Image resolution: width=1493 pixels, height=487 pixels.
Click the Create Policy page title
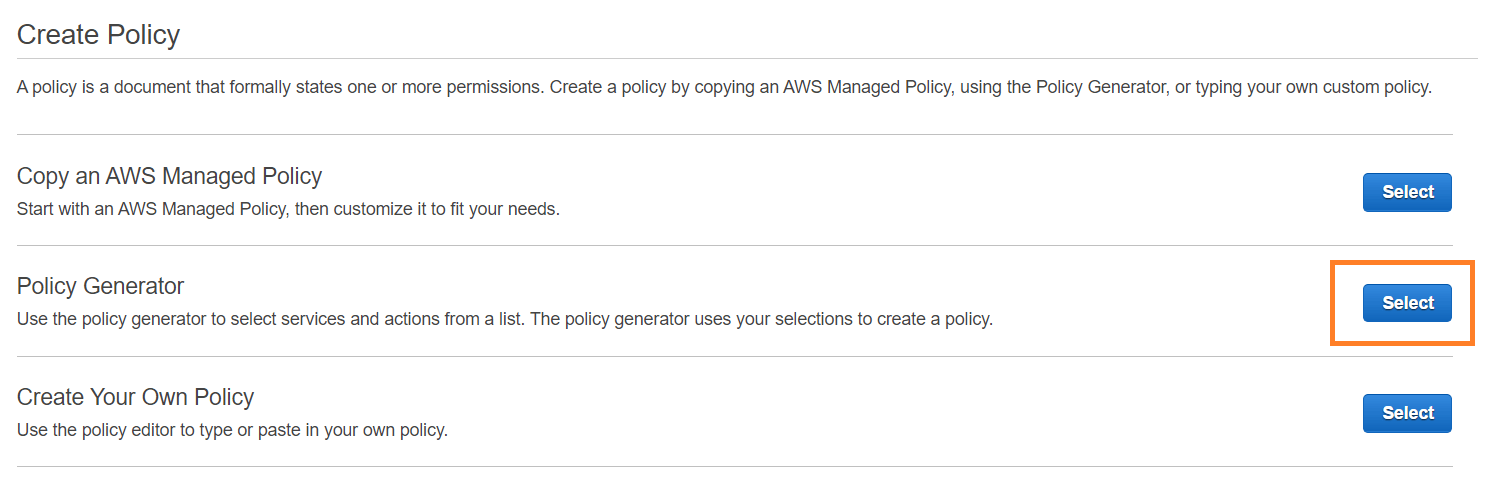pos(98,35)
